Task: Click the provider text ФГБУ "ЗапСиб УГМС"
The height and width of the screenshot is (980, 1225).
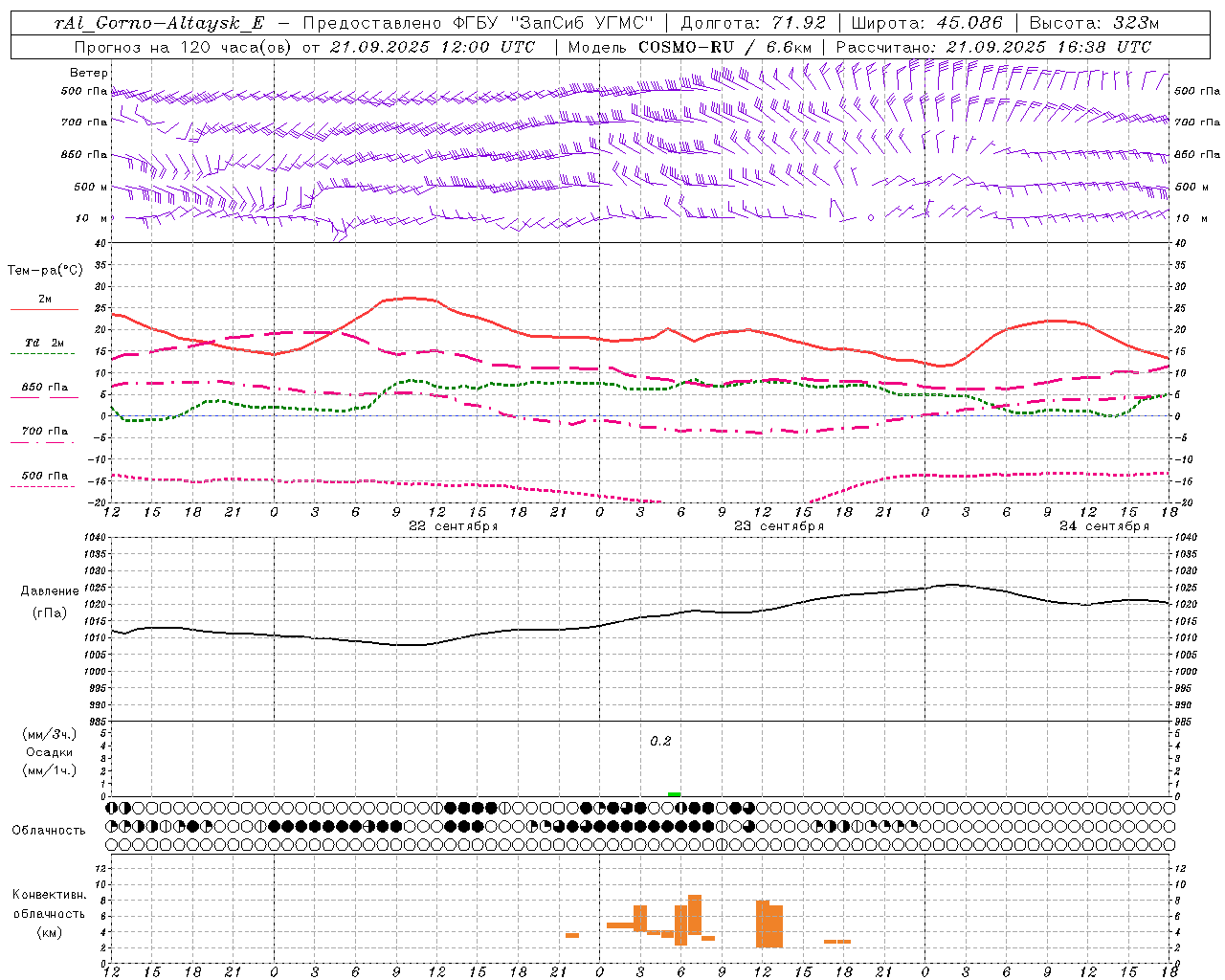Action: 555,23
